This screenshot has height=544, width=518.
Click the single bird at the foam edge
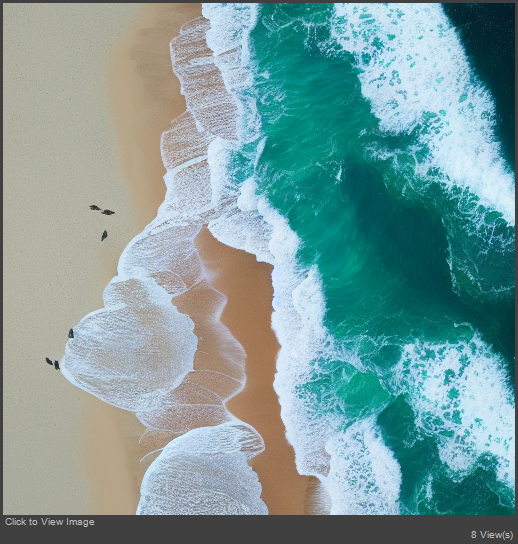click(x=71, y=333)
